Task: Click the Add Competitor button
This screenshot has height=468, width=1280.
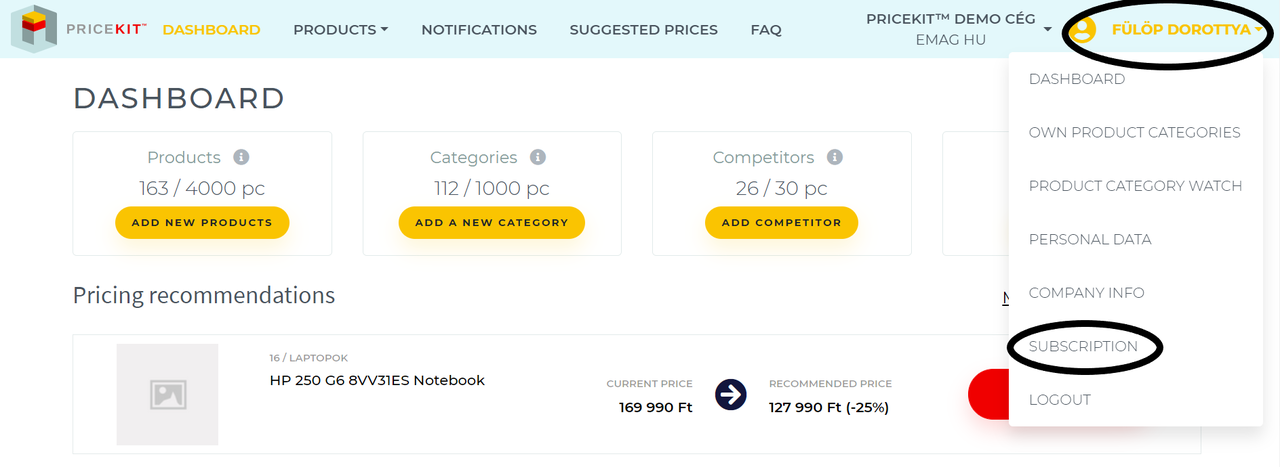Action: pos(782,222)
